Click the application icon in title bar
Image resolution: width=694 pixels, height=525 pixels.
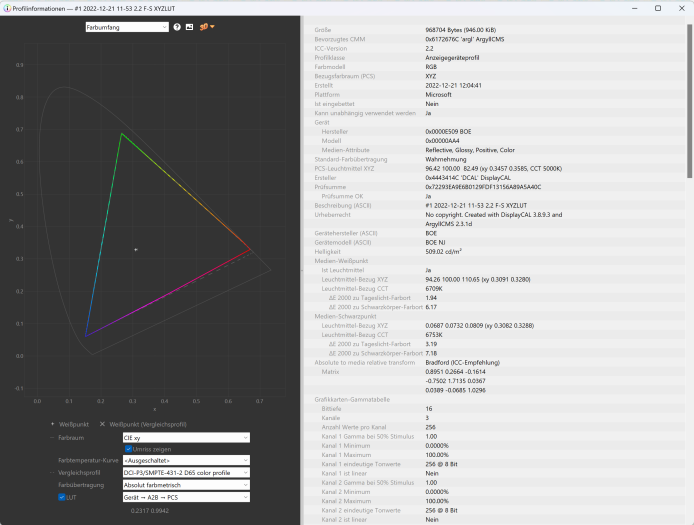click(x=7, y=8)
